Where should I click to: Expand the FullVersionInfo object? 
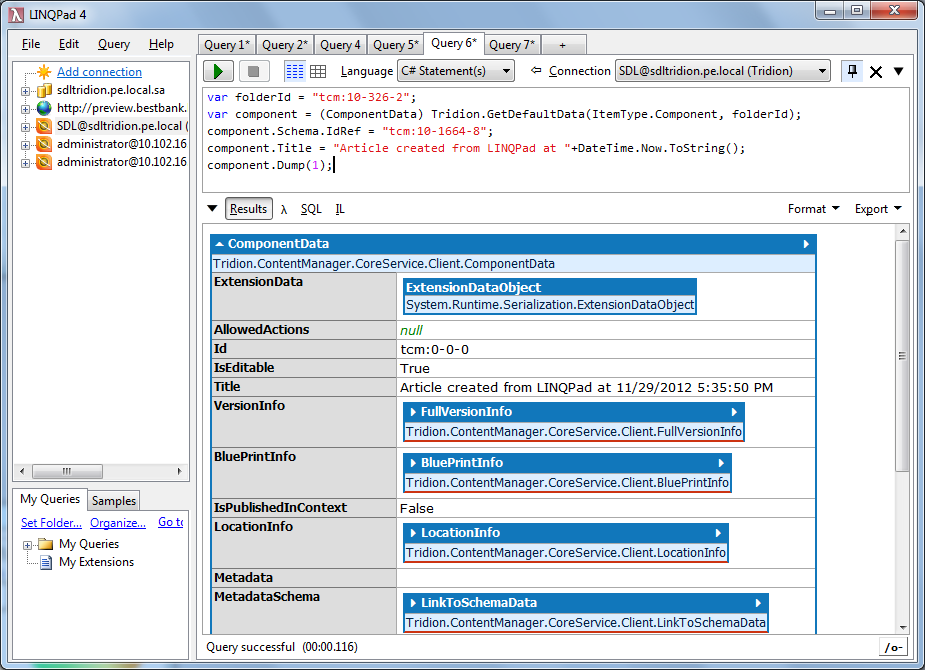[x=413, y=412]
